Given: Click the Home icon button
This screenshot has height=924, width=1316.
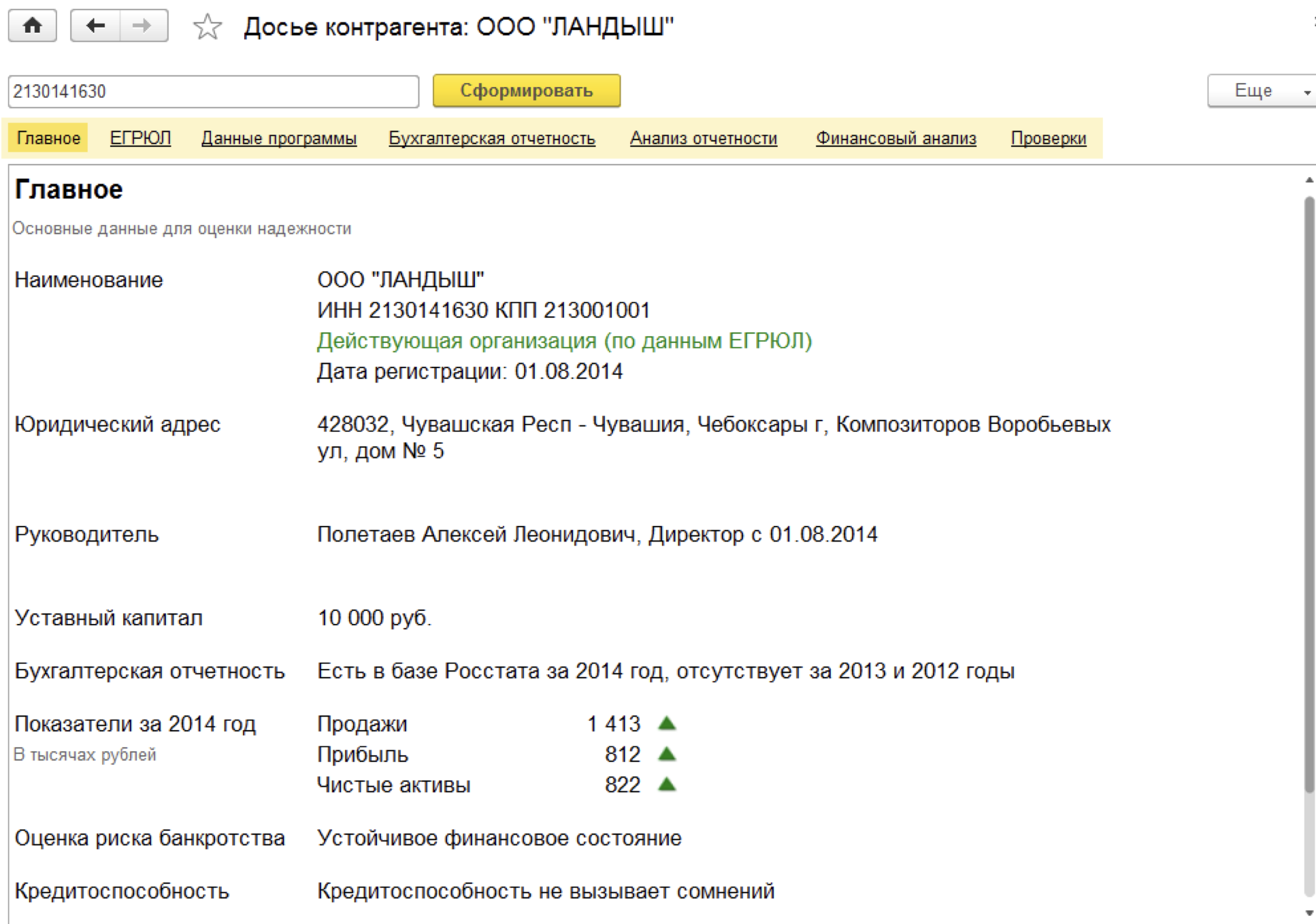Looking at the screenshot, I should (x=32, y=26).
